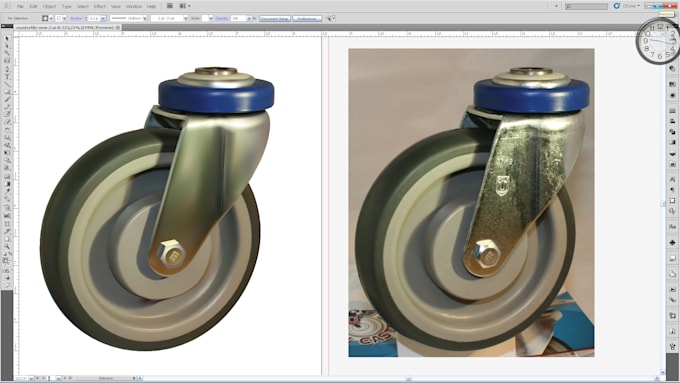The image size is (680, 383).
Task: Select the Free Transform tool
Action: 7,152
